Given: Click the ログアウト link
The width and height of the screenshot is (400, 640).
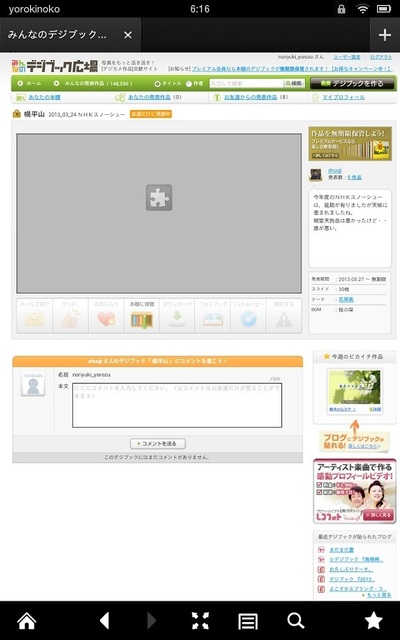Looking at the screenshot, I should [381, 57].
